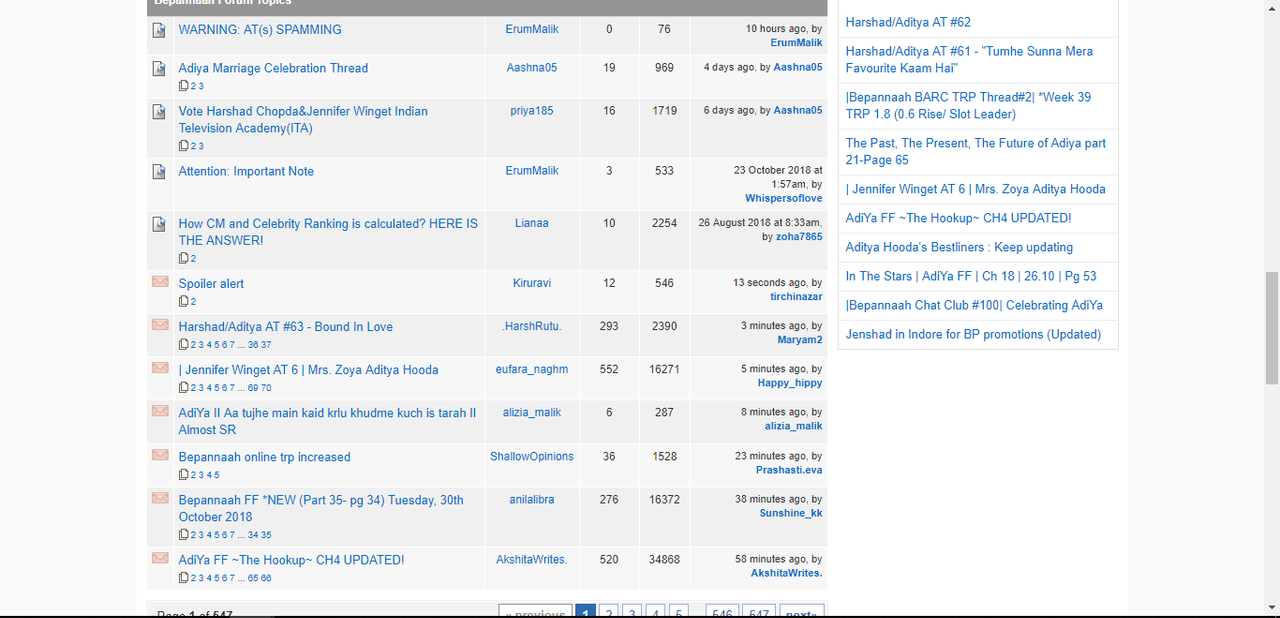The width and height of the screenshot is (1280, 618).
Task: Click the pages icon under Adiya Marriage Celebration Thread
Action: (x=184, y=86)
